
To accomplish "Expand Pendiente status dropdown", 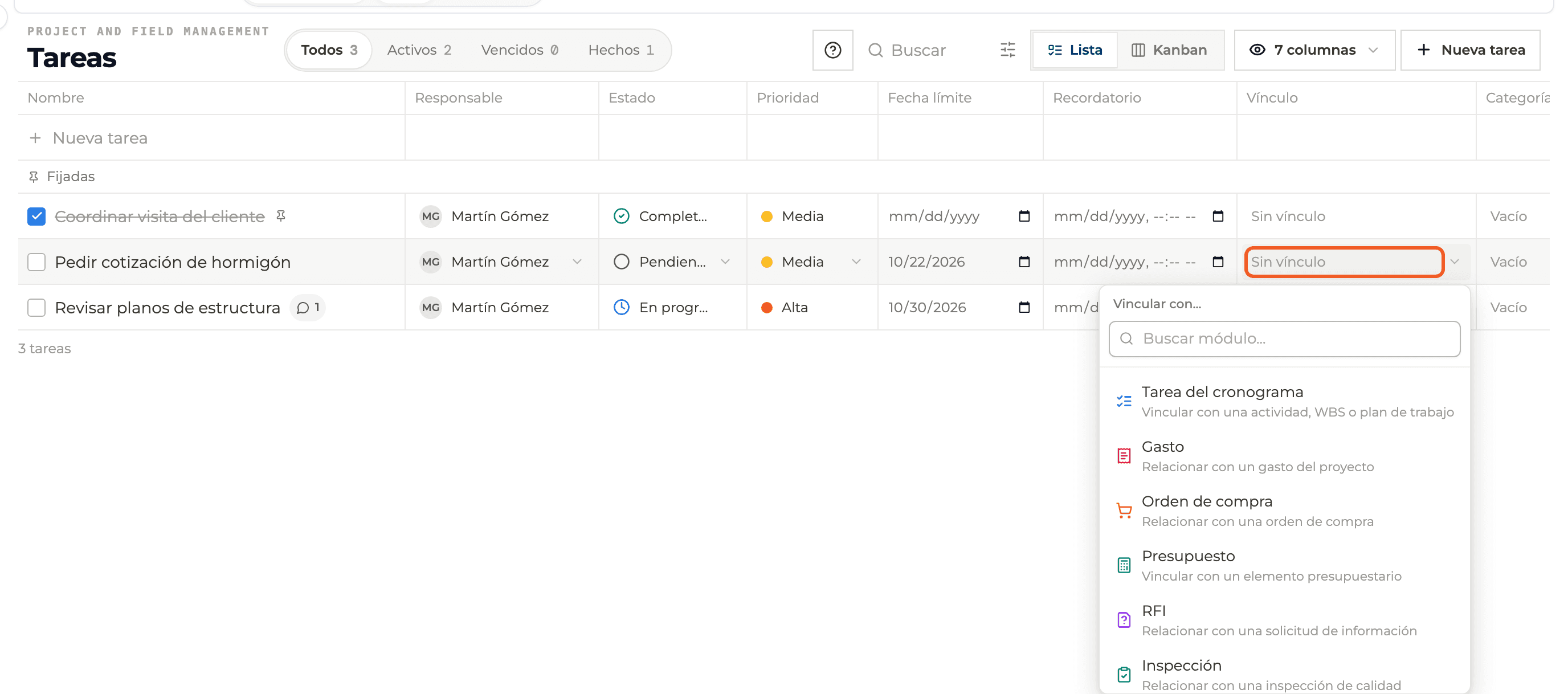I will [725, 262].
